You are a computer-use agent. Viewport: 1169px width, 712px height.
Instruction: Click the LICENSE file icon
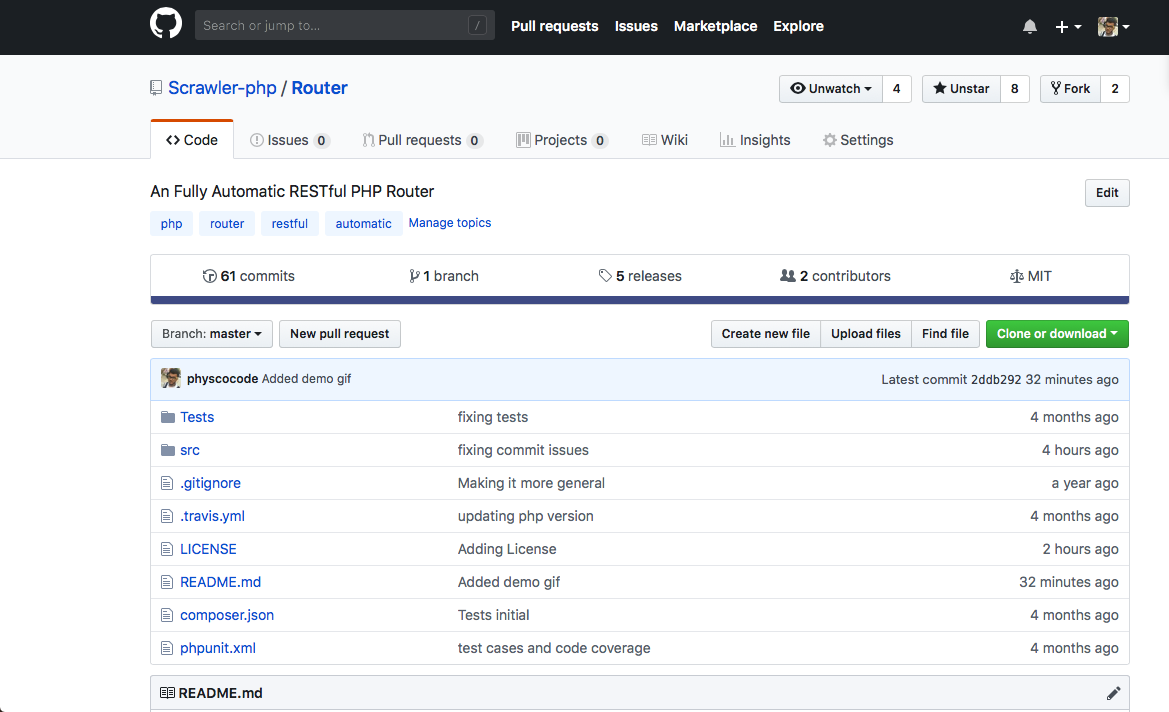(167, 549)
